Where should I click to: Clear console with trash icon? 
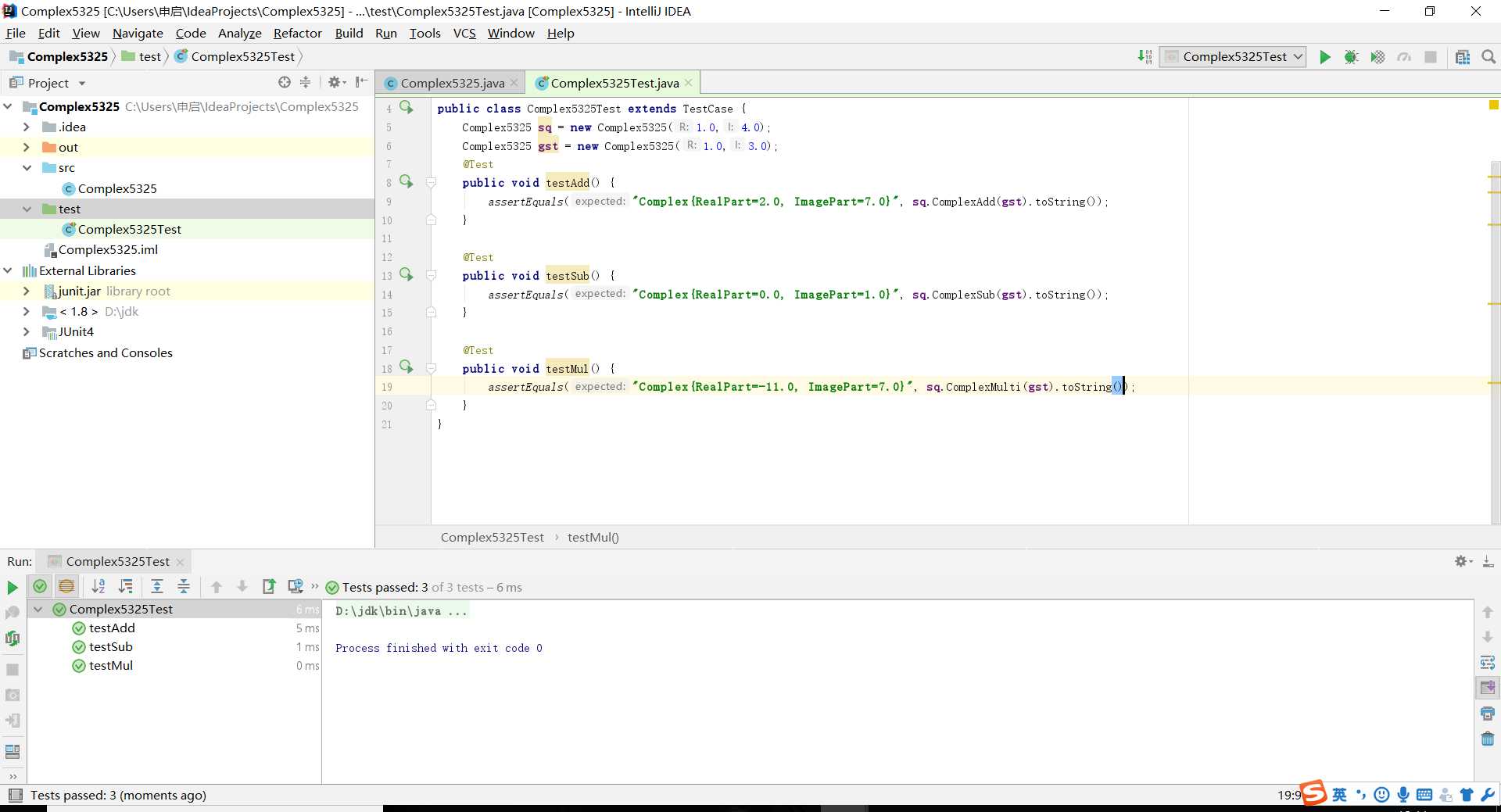[1488, 739]
